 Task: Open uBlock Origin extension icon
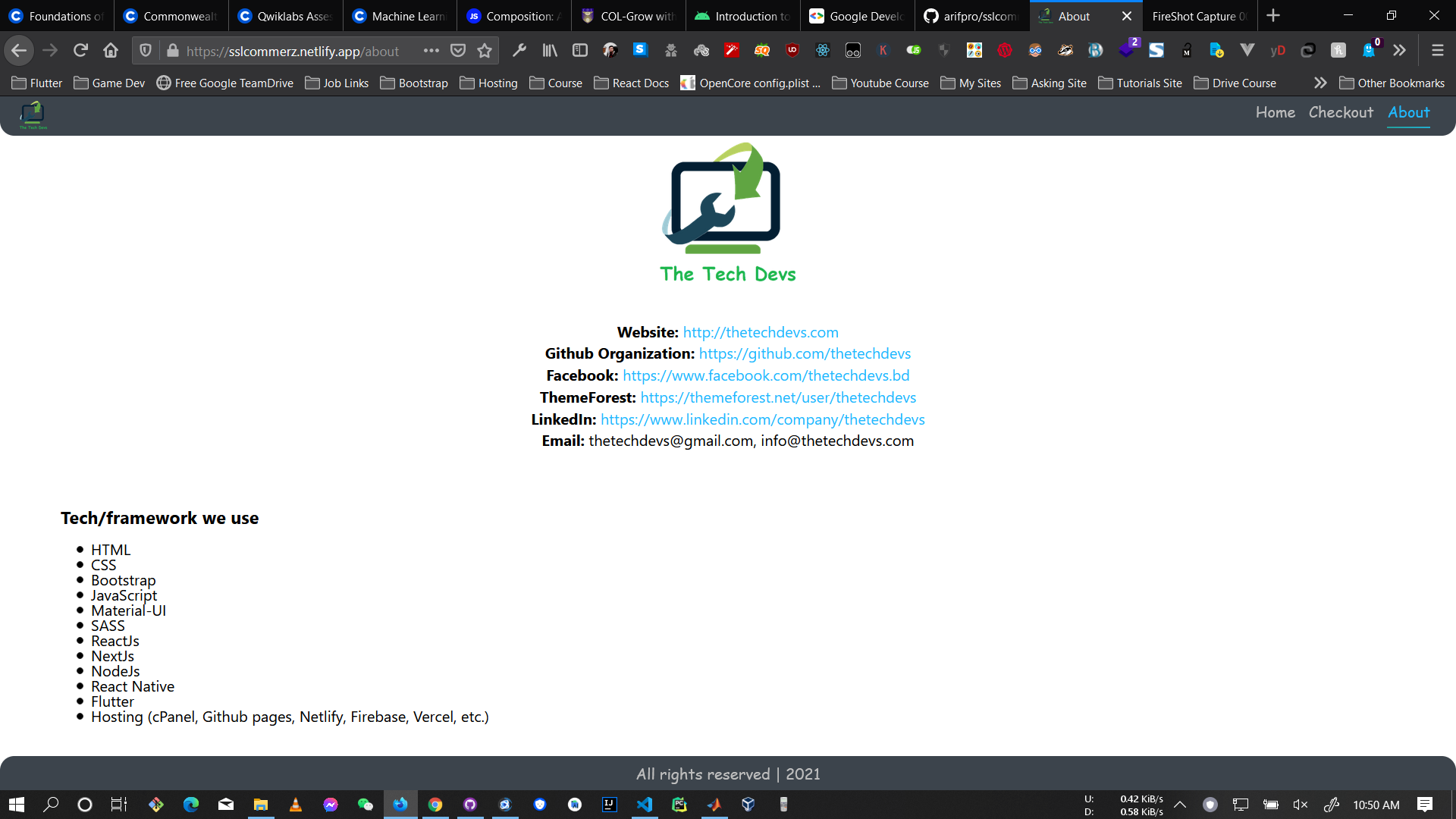pos(792,51)
